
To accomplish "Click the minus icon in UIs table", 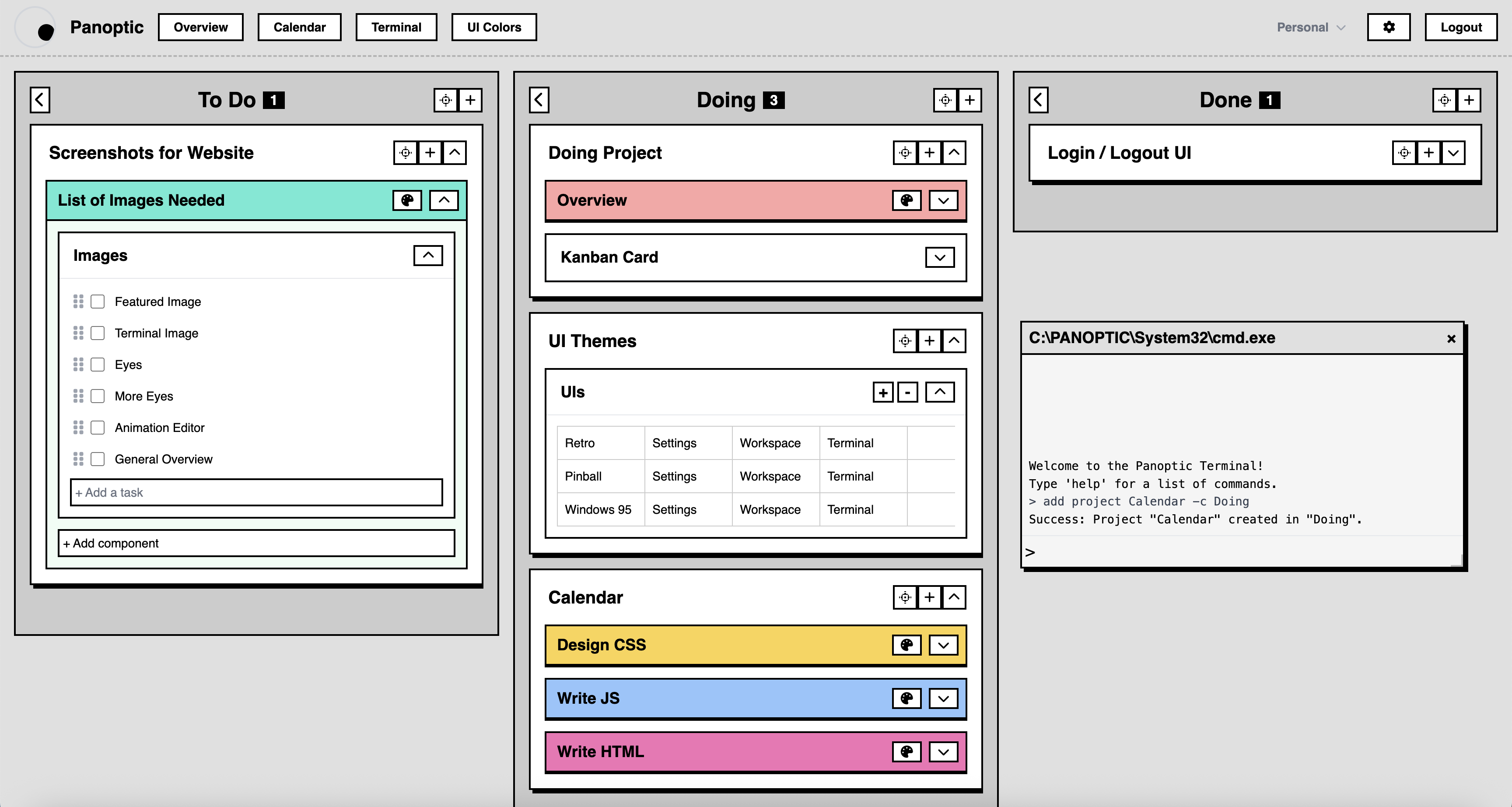I will 907,393.
